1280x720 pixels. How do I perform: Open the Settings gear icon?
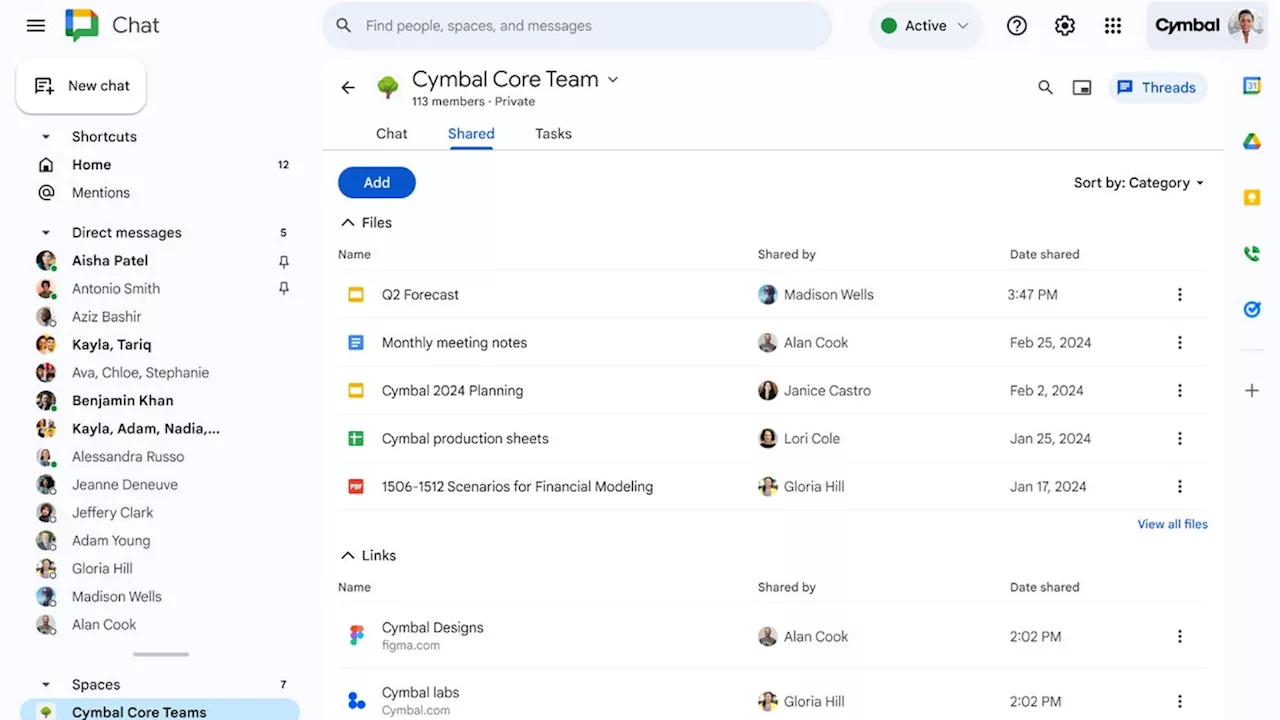(1065, 26)
